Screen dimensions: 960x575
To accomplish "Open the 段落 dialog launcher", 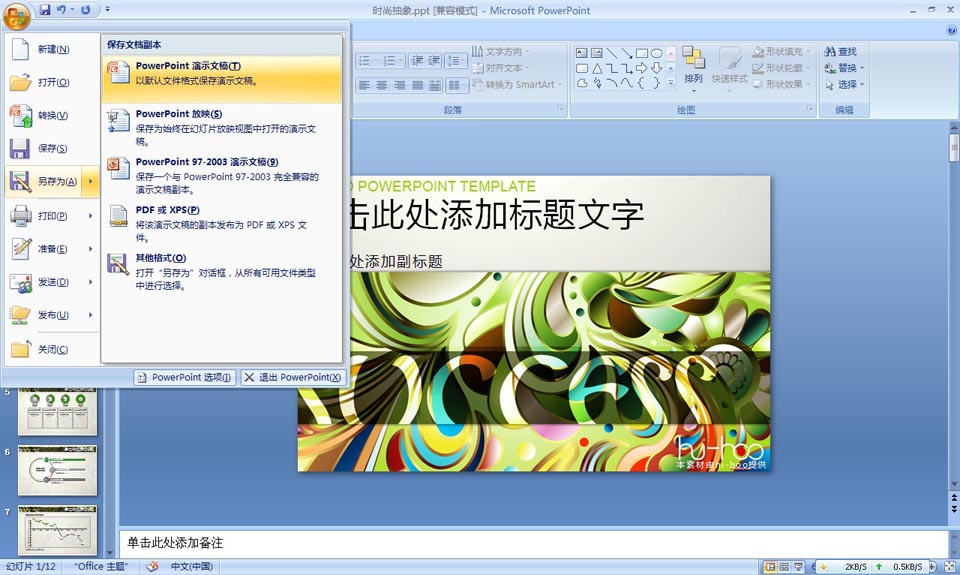I will (560, 108).
